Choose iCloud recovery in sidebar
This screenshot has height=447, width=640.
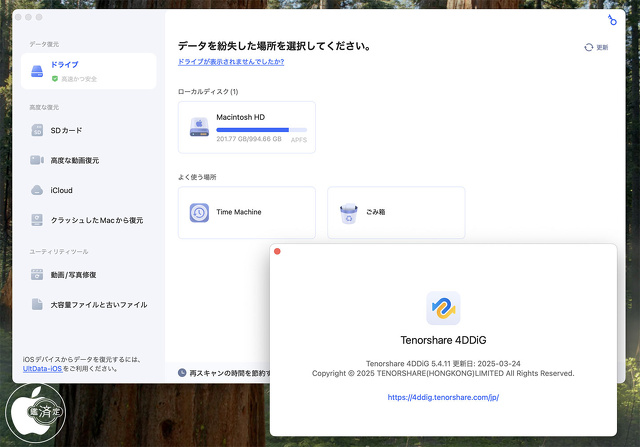coord(89,190)
